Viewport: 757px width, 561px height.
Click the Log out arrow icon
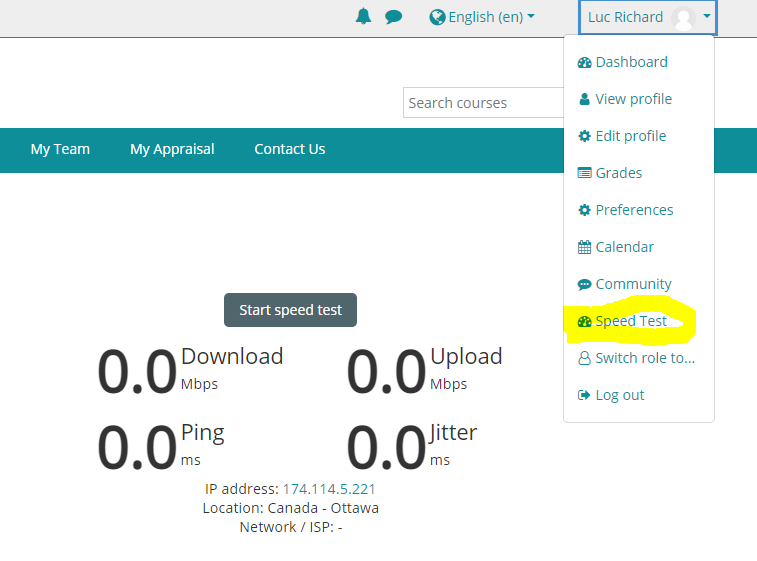585,395
